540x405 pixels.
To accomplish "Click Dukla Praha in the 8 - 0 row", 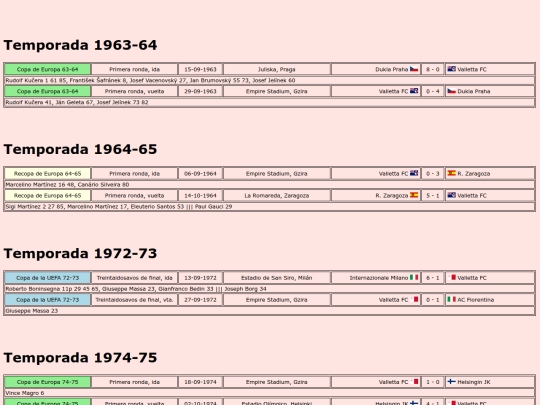I will click(392, 70).
